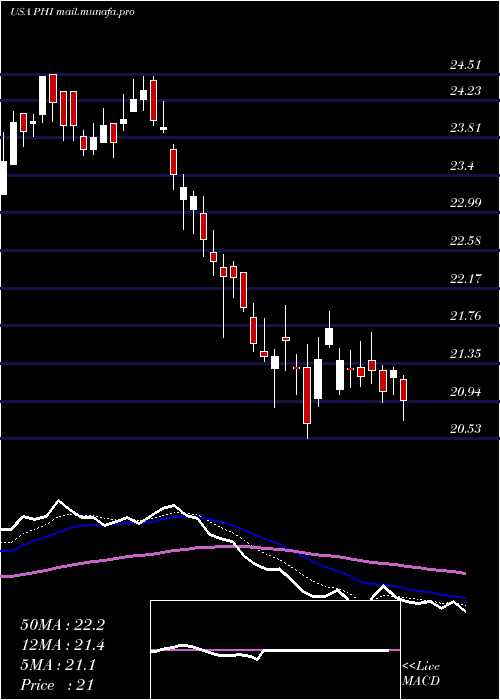Screen dimensions: 500x700
Task: Click the 24.51 price level label
Action: 465,65
